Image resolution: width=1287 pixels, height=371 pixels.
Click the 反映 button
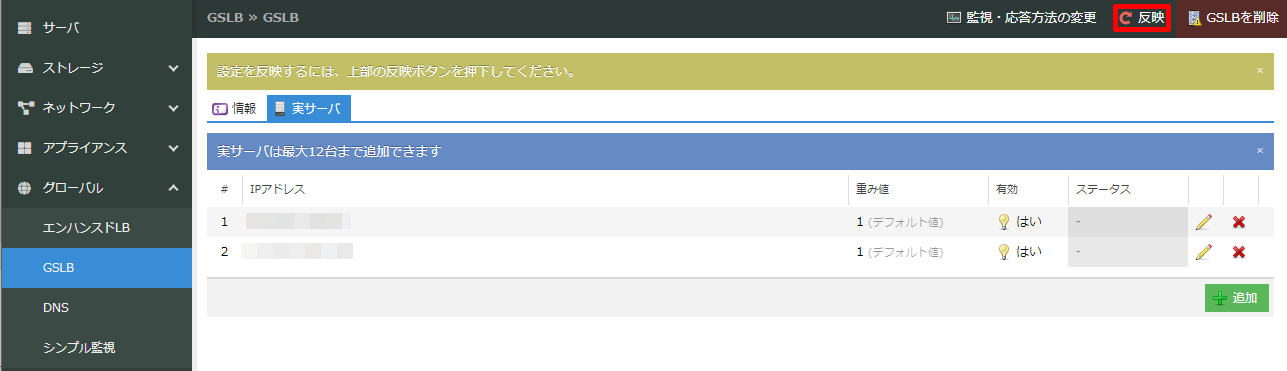(x=1142, y=18)
